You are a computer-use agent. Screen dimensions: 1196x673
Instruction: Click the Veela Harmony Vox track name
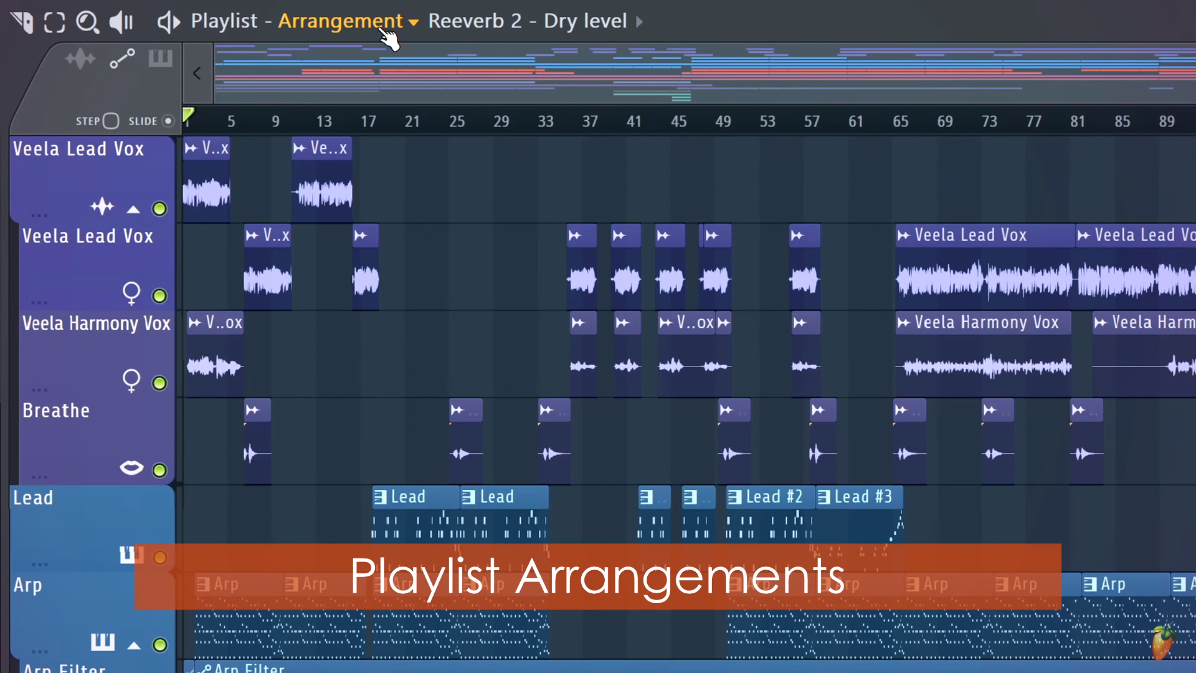coord(96,323)
